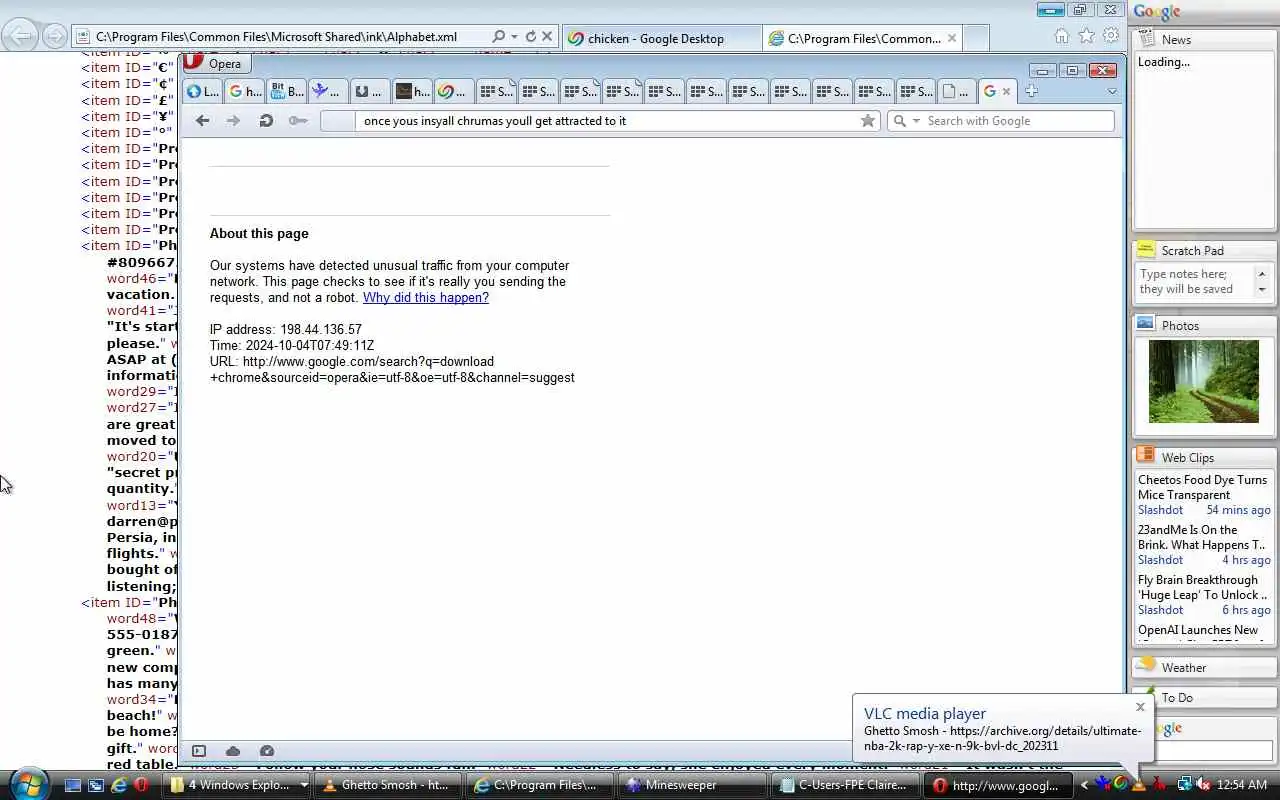1280x800 pixels.
Task: Open the Windows Start orb
Action: (x=27, y=784)
